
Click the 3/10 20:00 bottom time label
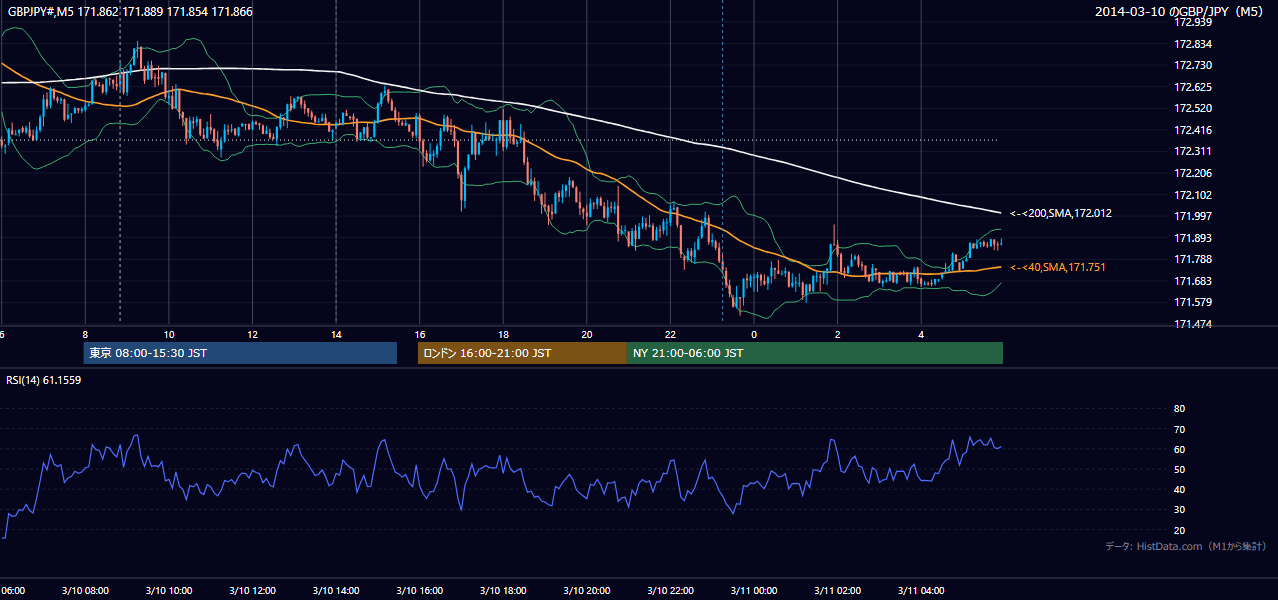click(587, 591)
